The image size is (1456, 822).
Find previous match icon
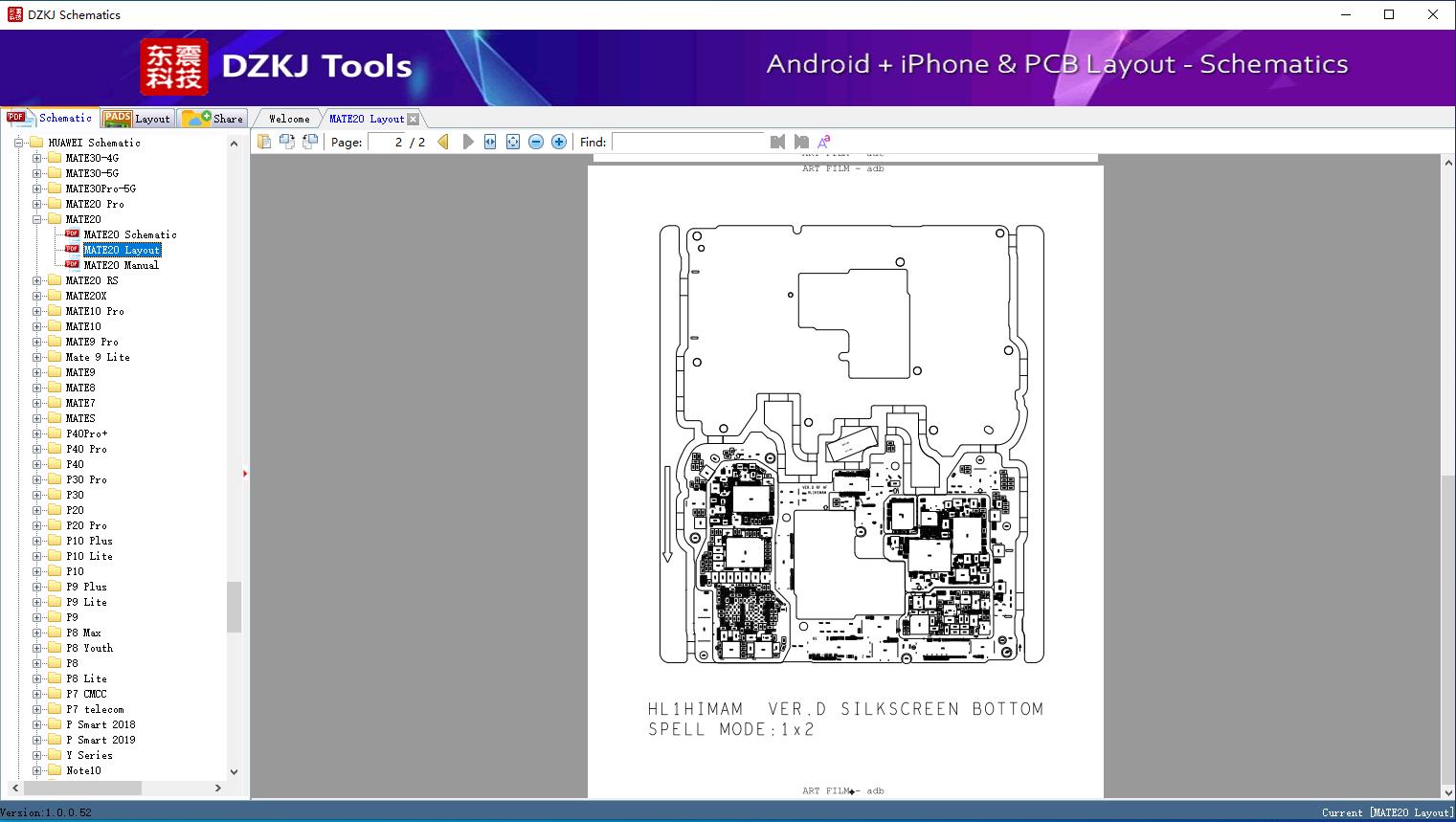(777, 142)
